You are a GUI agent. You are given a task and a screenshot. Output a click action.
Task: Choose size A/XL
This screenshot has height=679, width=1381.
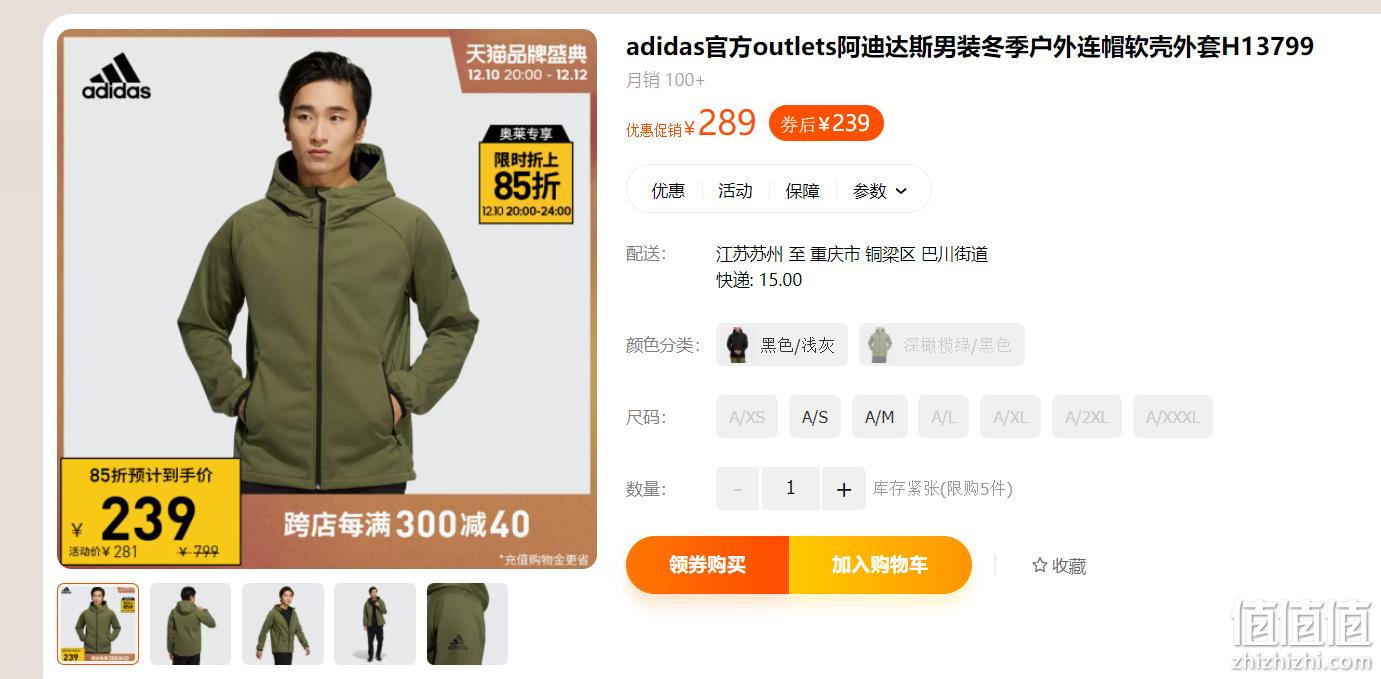1010,417
